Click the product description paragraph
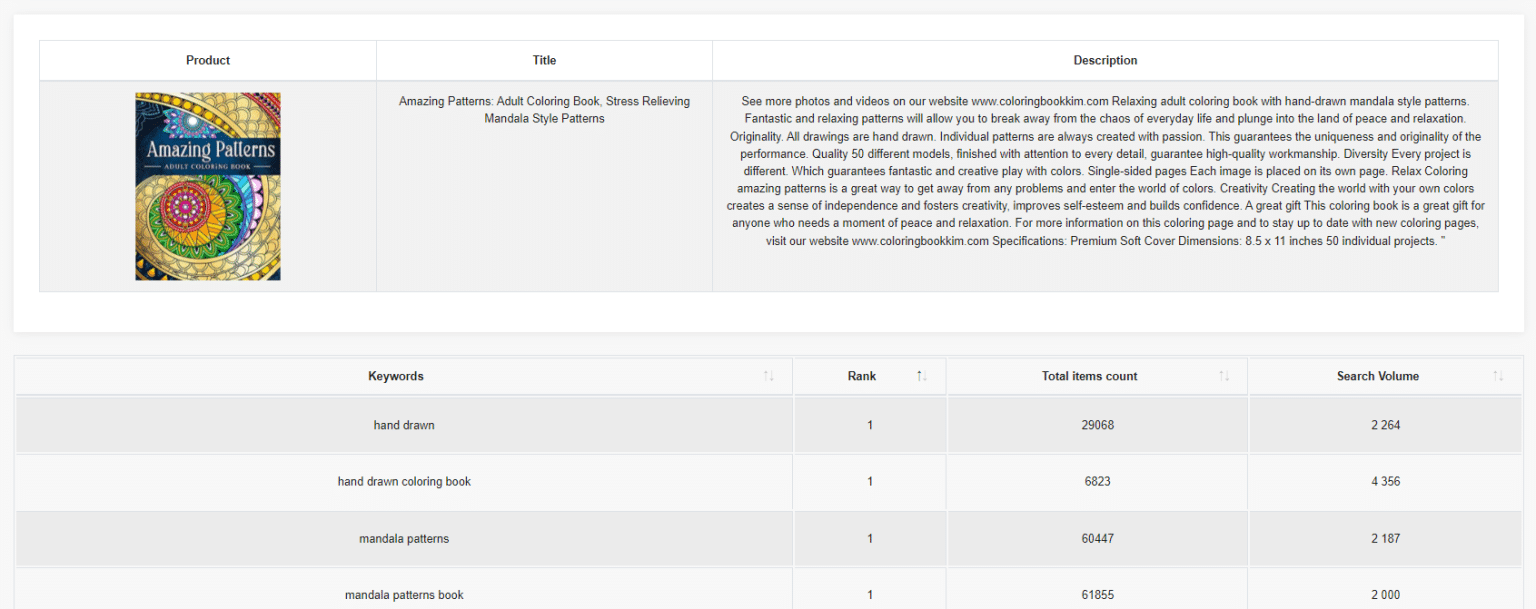 click(1105, 171)
